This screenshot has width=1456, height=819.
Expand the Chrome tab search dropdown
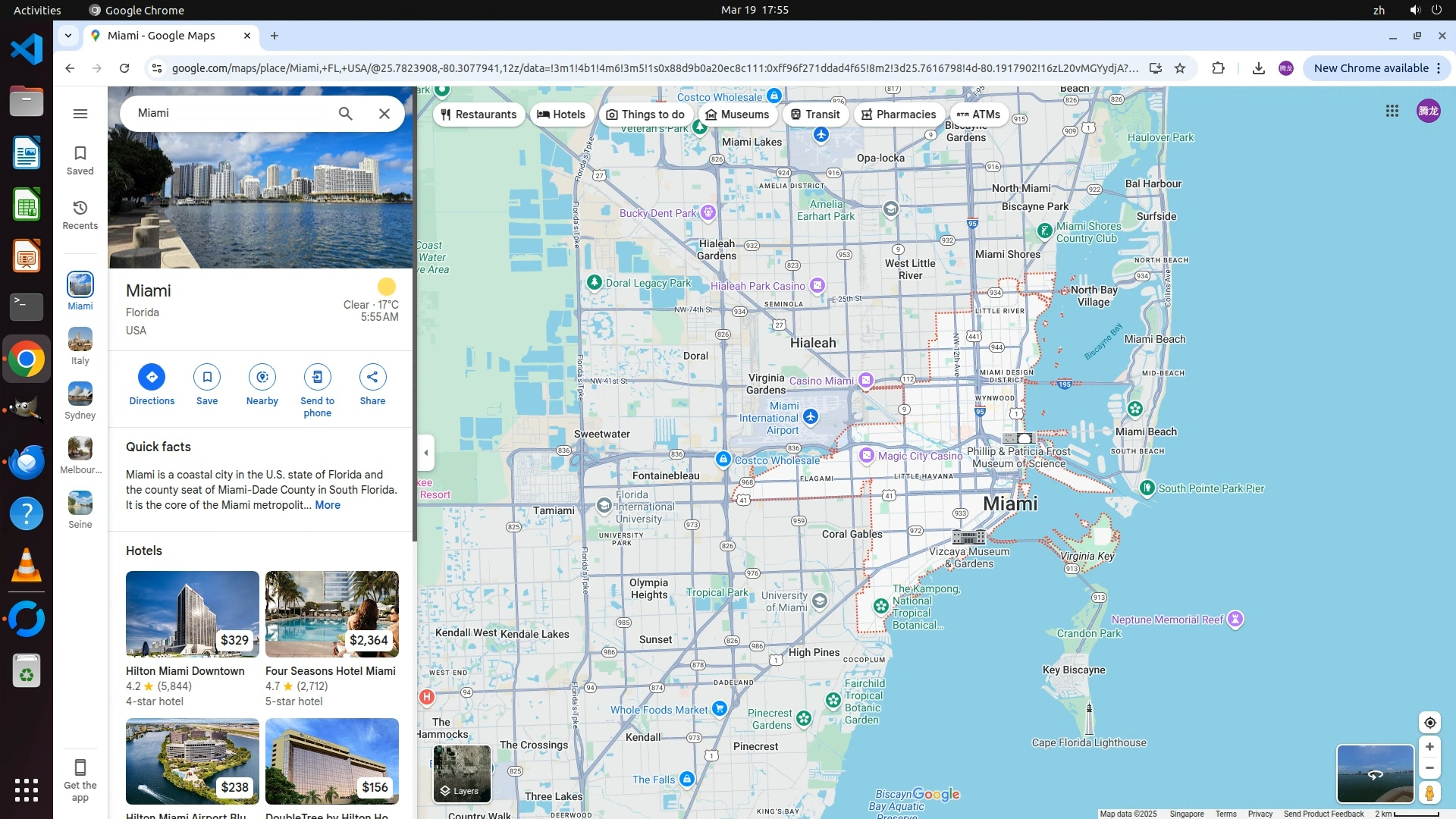coord(68,36)
